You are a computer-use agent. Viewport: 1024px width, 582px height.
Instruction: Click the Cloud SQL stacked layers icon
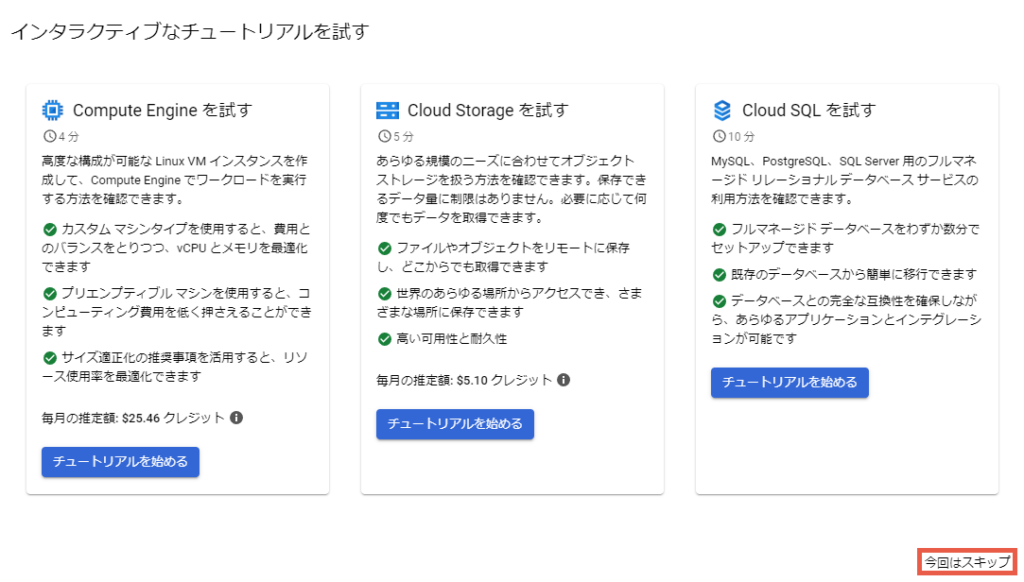722,110
